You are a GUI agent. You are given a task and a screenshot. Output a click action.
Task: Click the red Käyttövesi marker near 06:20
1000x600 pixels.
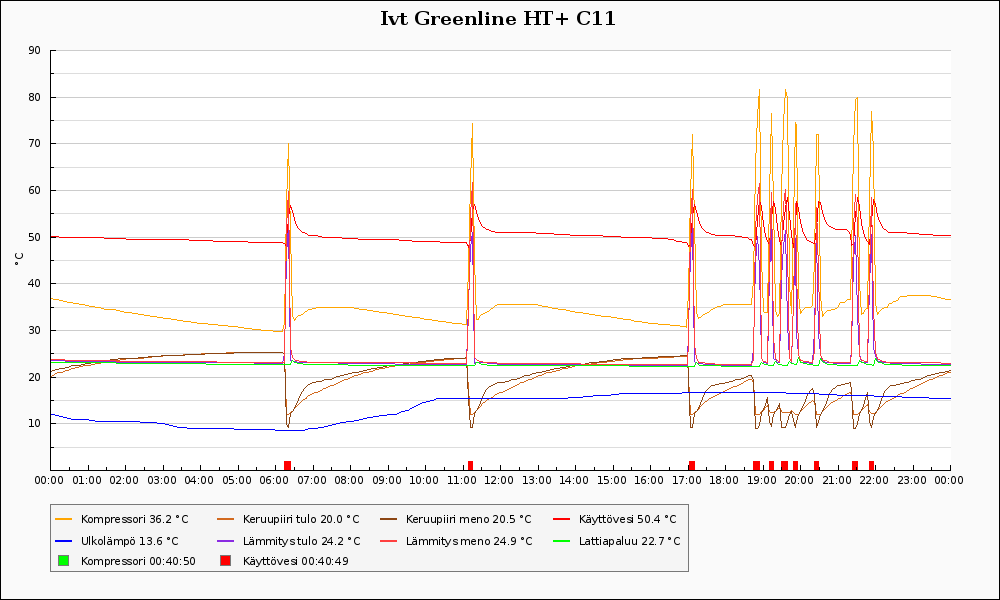point(288,465)
